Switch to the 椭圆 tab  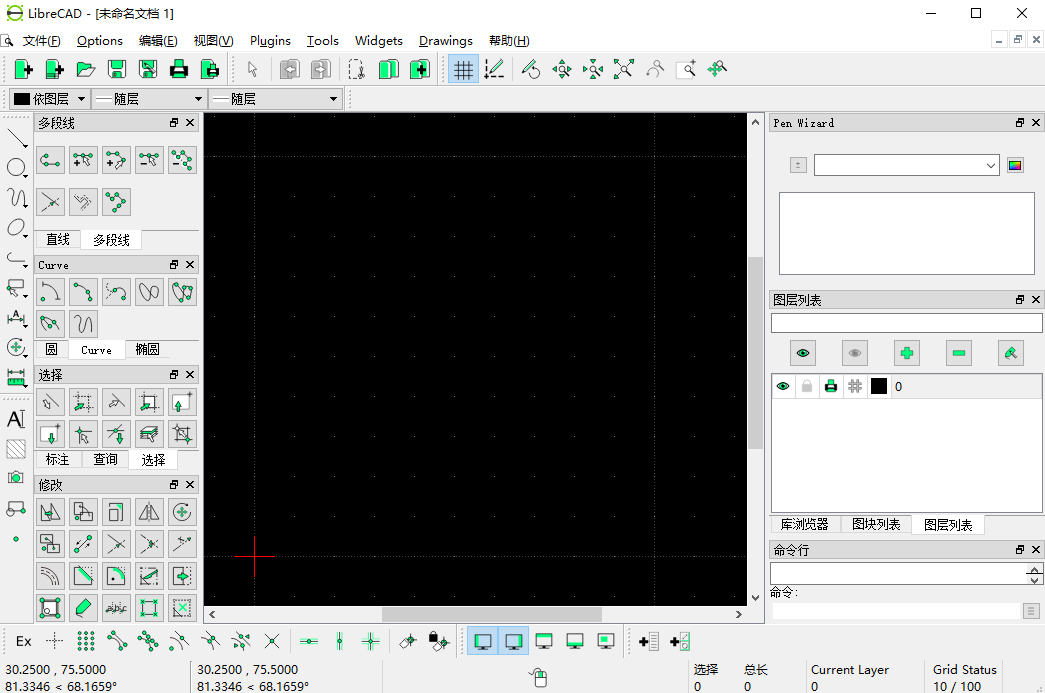[x=147, y=349]
